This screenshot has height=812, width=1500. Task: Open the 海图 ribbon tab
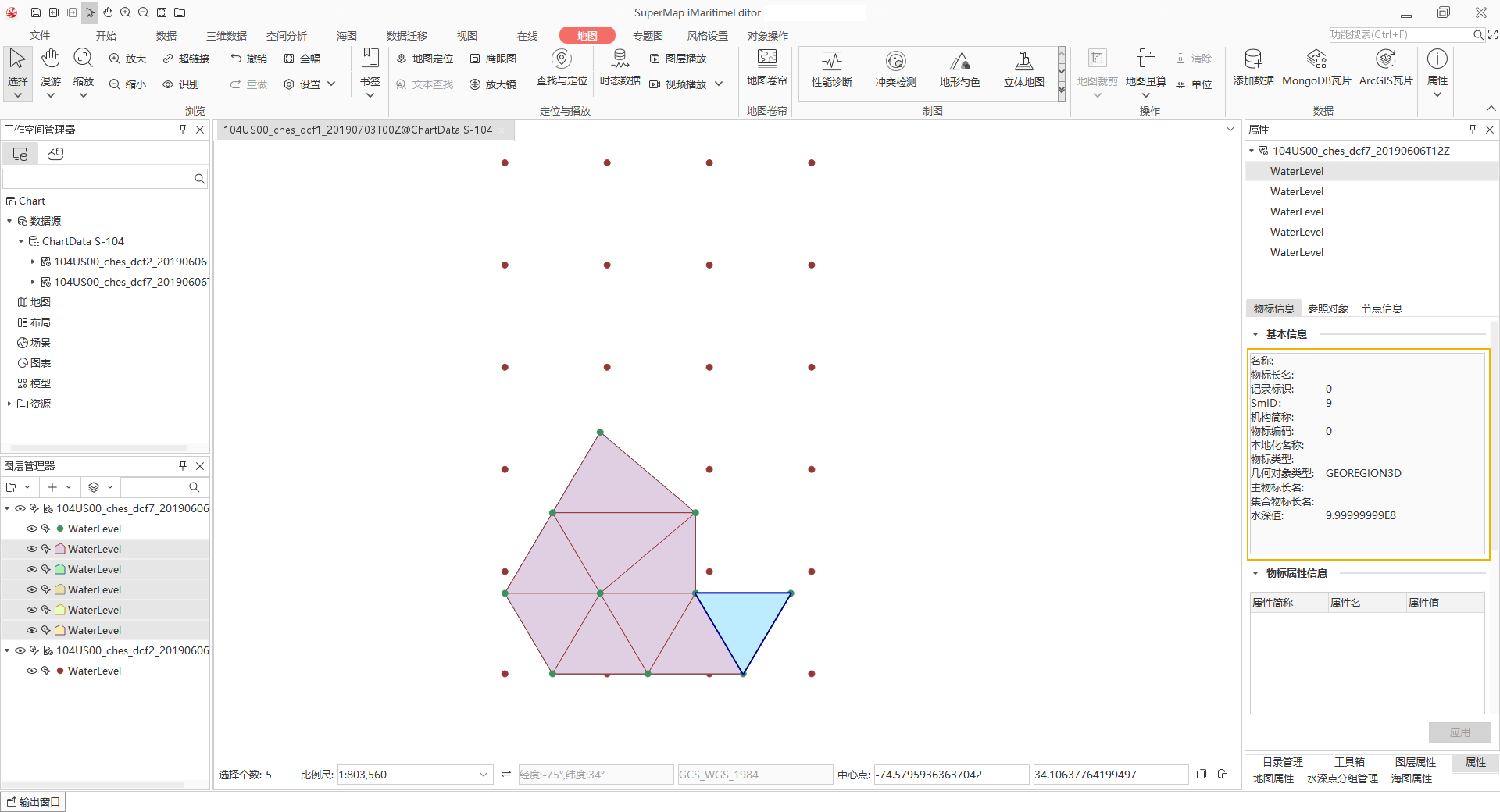346,36
